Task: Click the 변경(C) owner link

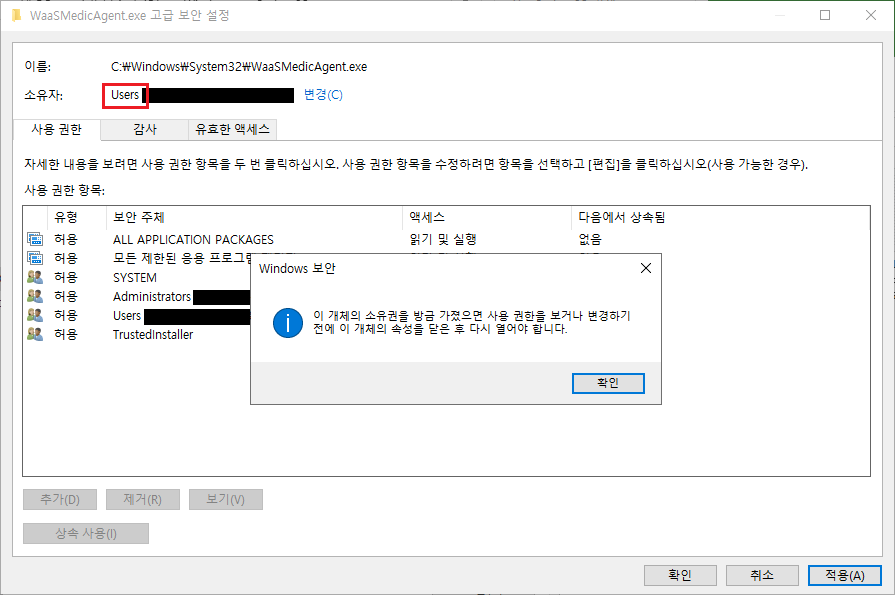Action: click(x=323, y=95)
